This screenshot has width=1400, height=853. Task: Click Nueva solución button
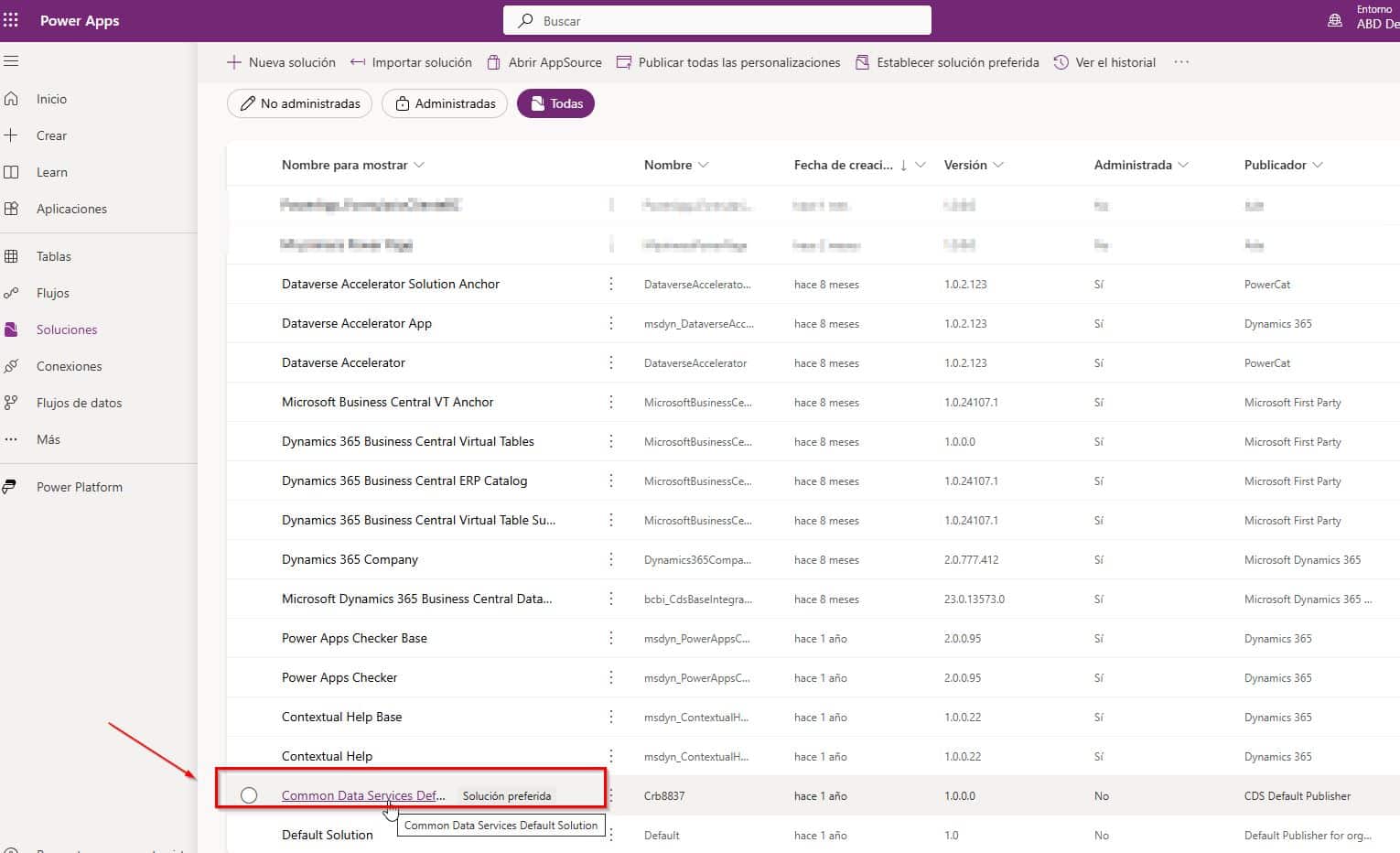281,62
